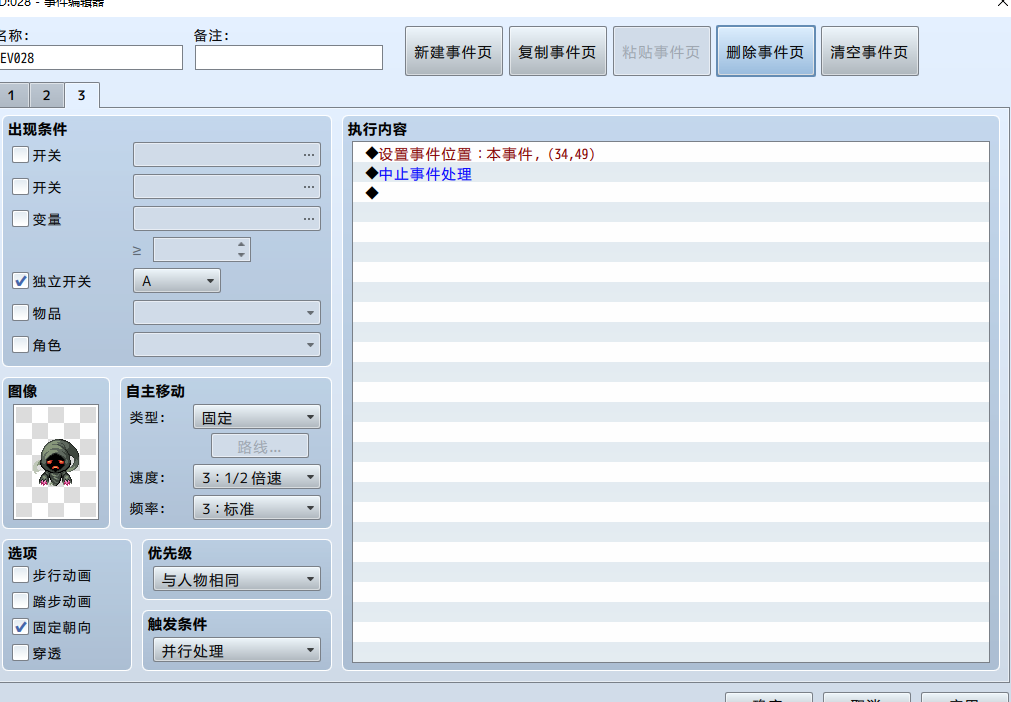Select the 中止事件处理 command line
This screenshot has width=1011, height=702.
[671, 173]
